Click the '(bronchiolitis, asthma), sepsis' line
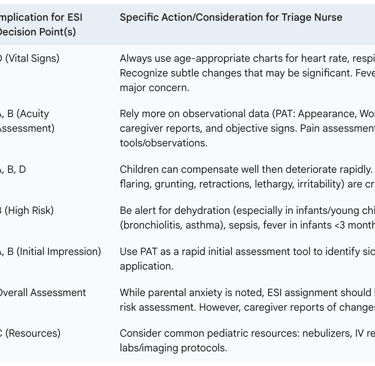Viewport: 375px width, 366px height. (x=247, y=225)
